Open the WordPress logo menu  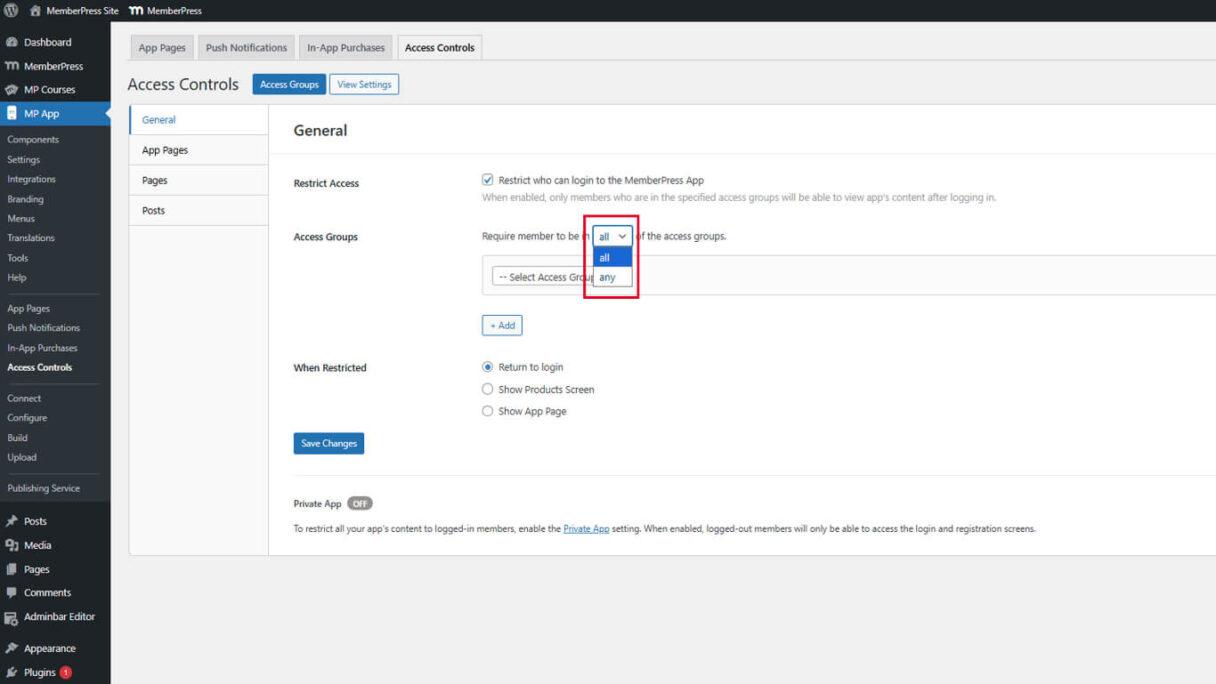click(11, 10)
